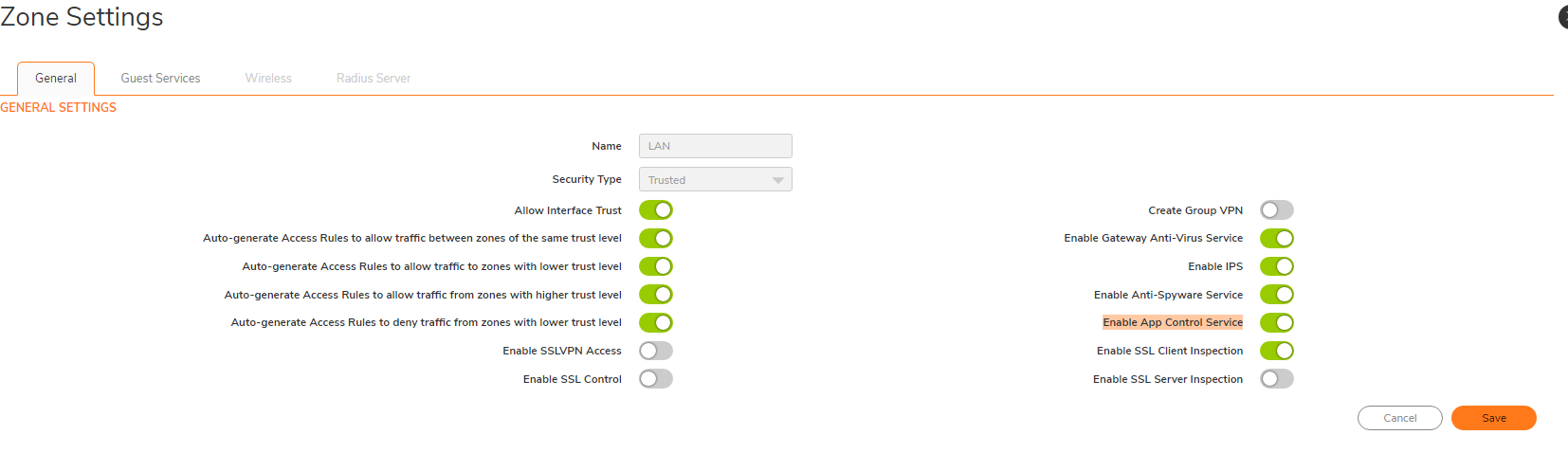Toggle deny traffic from lower trust zones
The width and height of the screenshot is (1568, 453).
pyautogui.click(x=655, y=323)
